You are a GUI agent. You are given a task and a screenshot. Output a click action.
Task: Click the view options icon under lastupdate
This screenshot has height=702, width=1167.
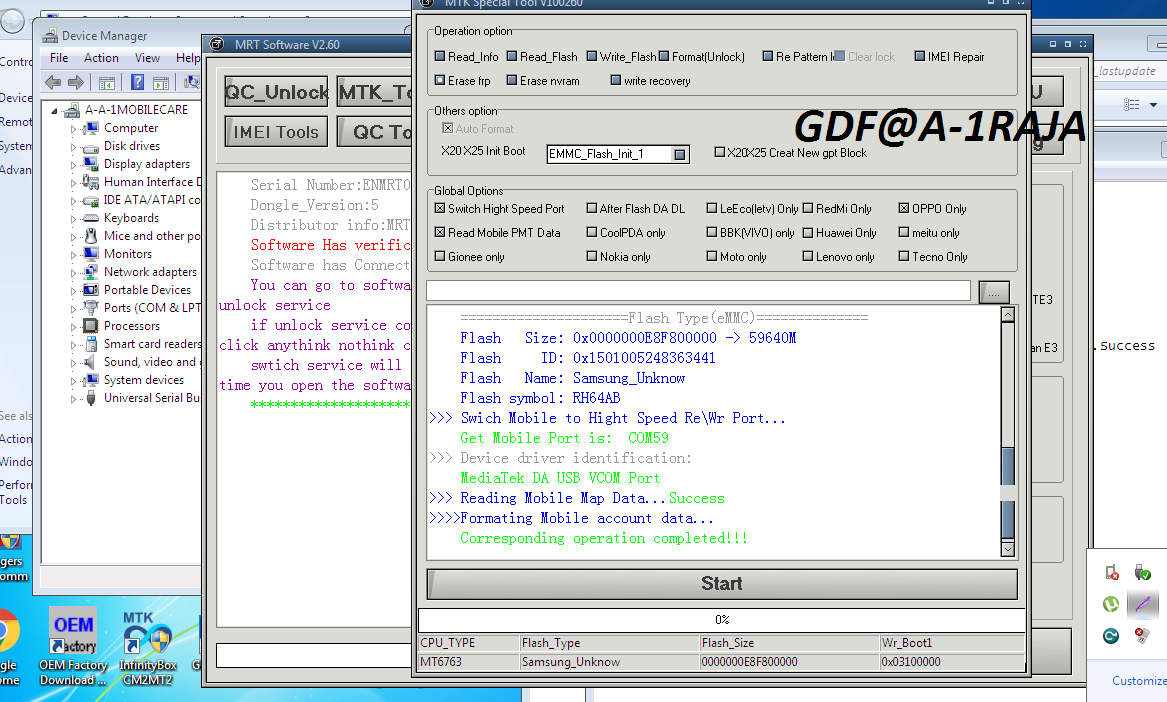1132,105
